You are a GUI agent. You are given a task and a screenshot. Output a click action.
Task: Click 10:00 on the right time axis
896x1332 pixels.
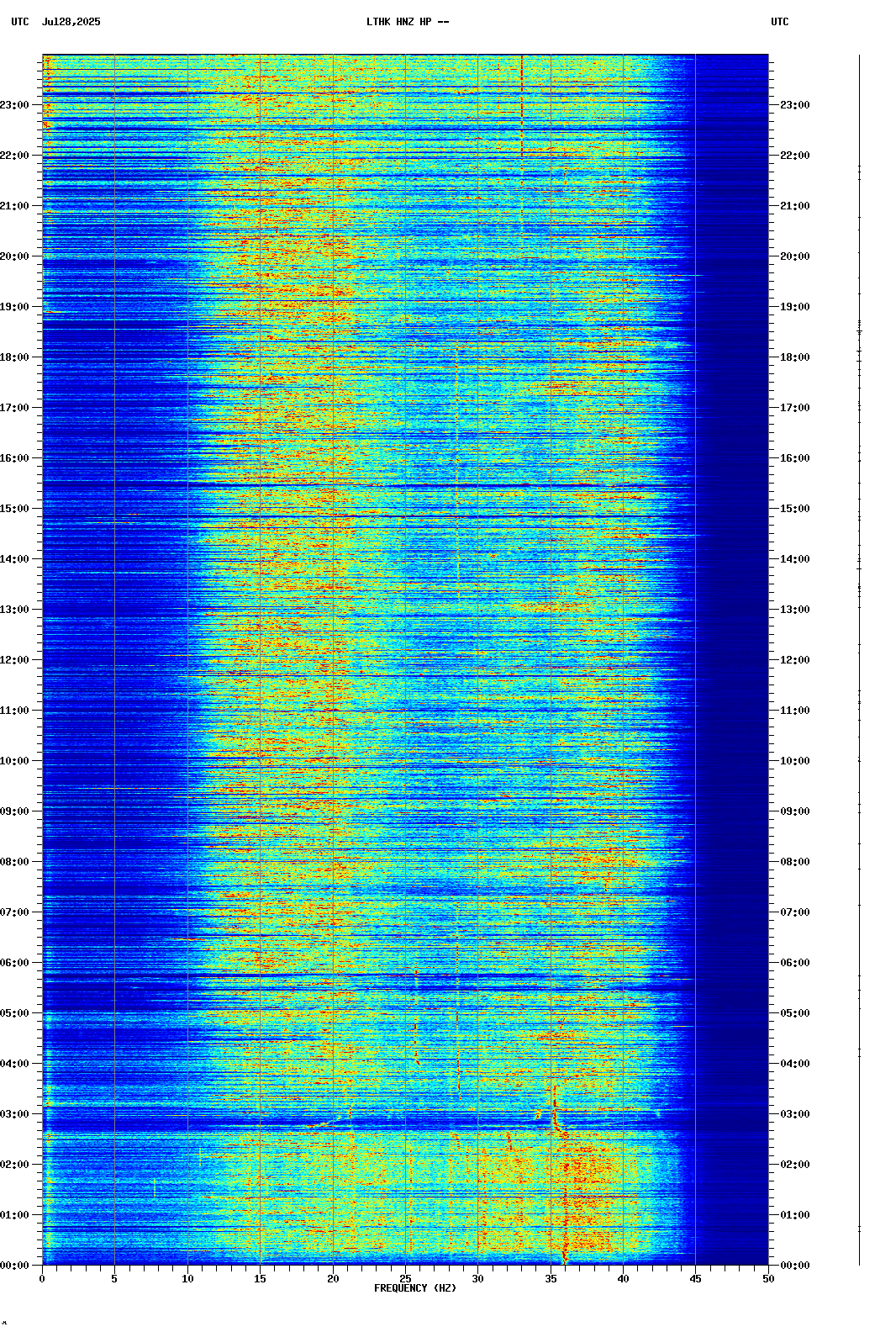[x=795, y=761]
